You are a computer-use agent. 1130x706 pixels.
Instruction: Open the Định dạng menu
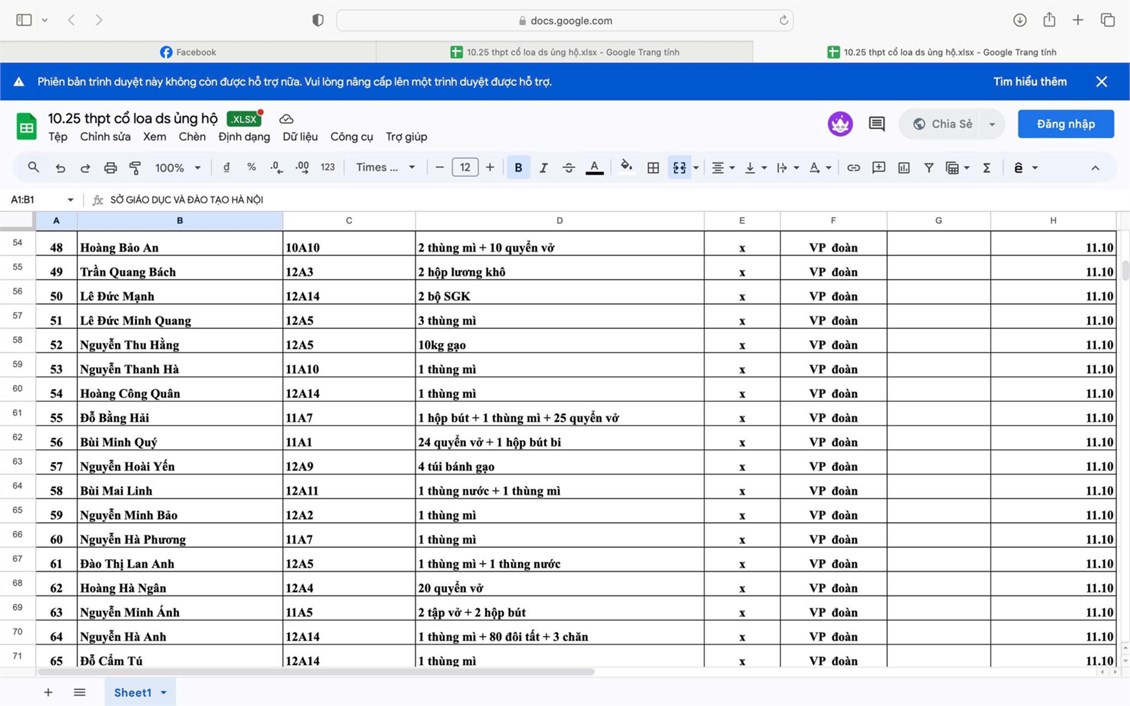[244, 137]
